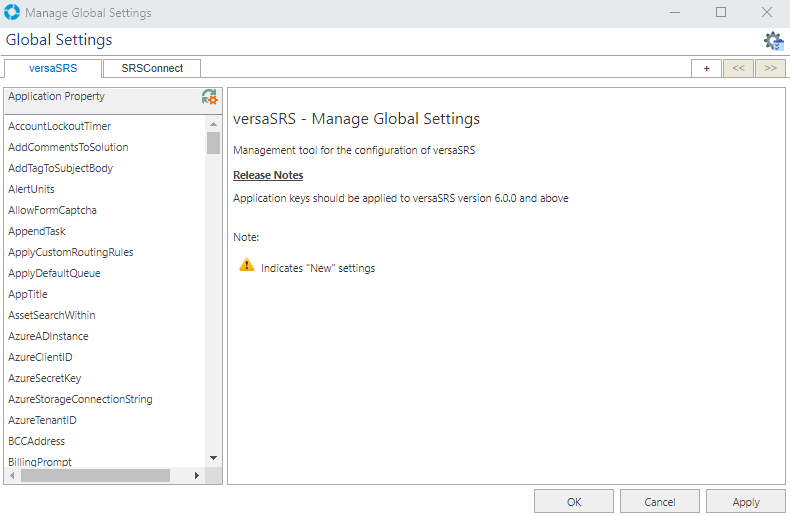The height and width of the screenshot is (517, 790).
Task: Switch to the versaSRS tab
Action: 53,69
